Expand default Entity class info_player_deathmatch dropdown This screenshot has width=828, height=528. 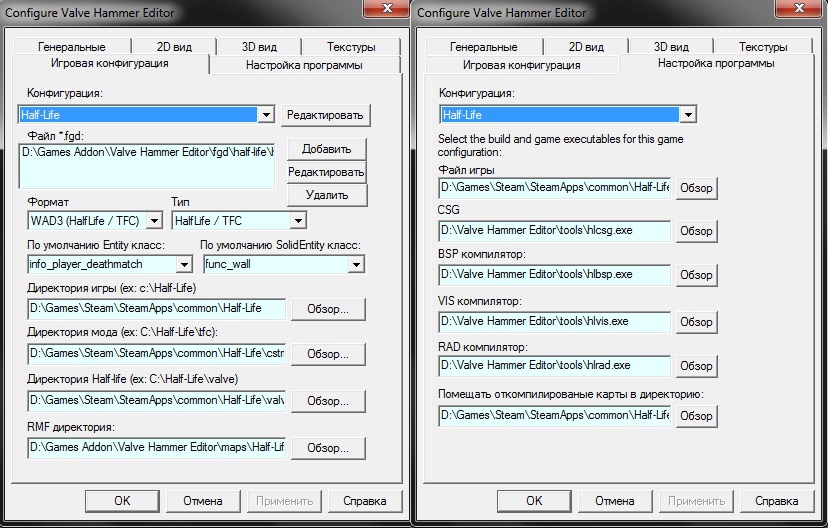pos(184,264)
